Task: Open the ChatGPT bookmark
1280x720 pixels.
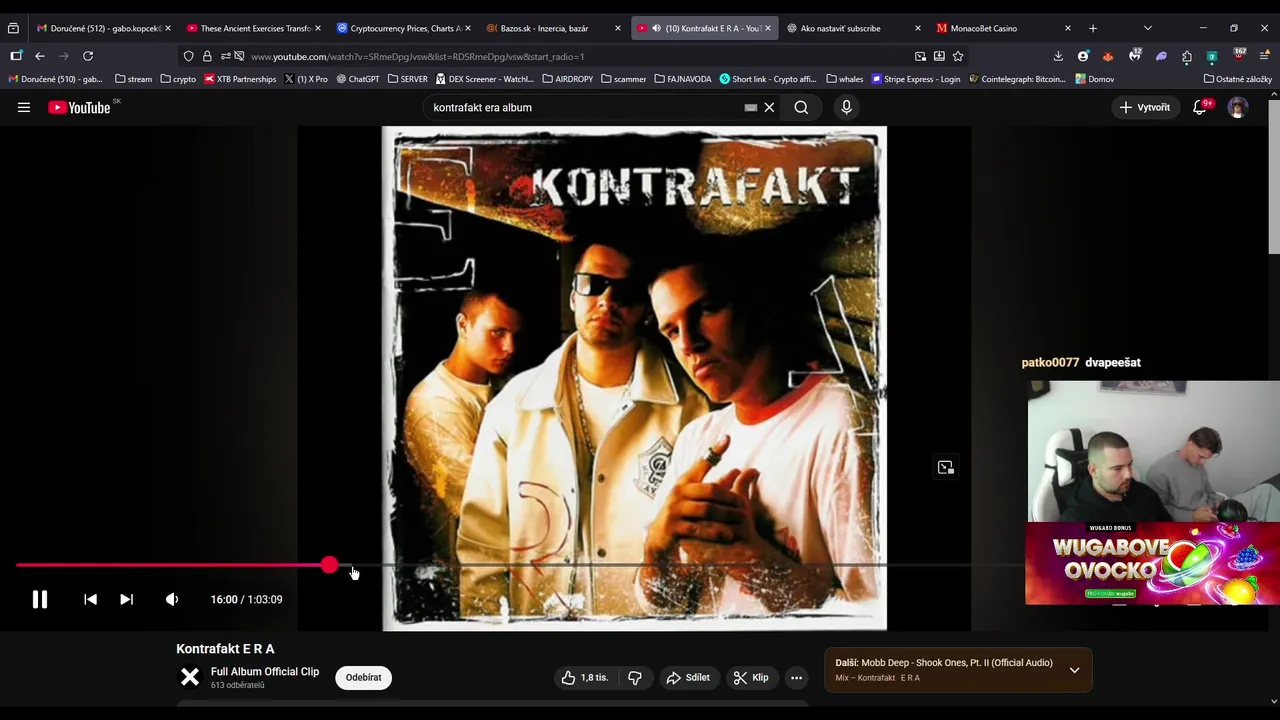Action: click(x=358, y=79)
